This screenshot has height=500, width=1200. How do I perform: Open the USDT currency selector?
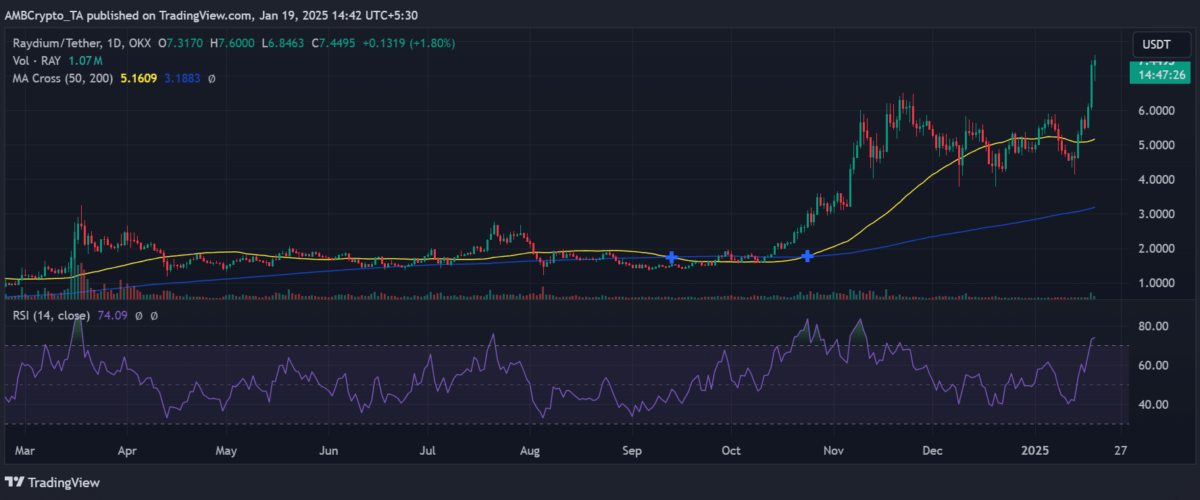point(1155,45)
